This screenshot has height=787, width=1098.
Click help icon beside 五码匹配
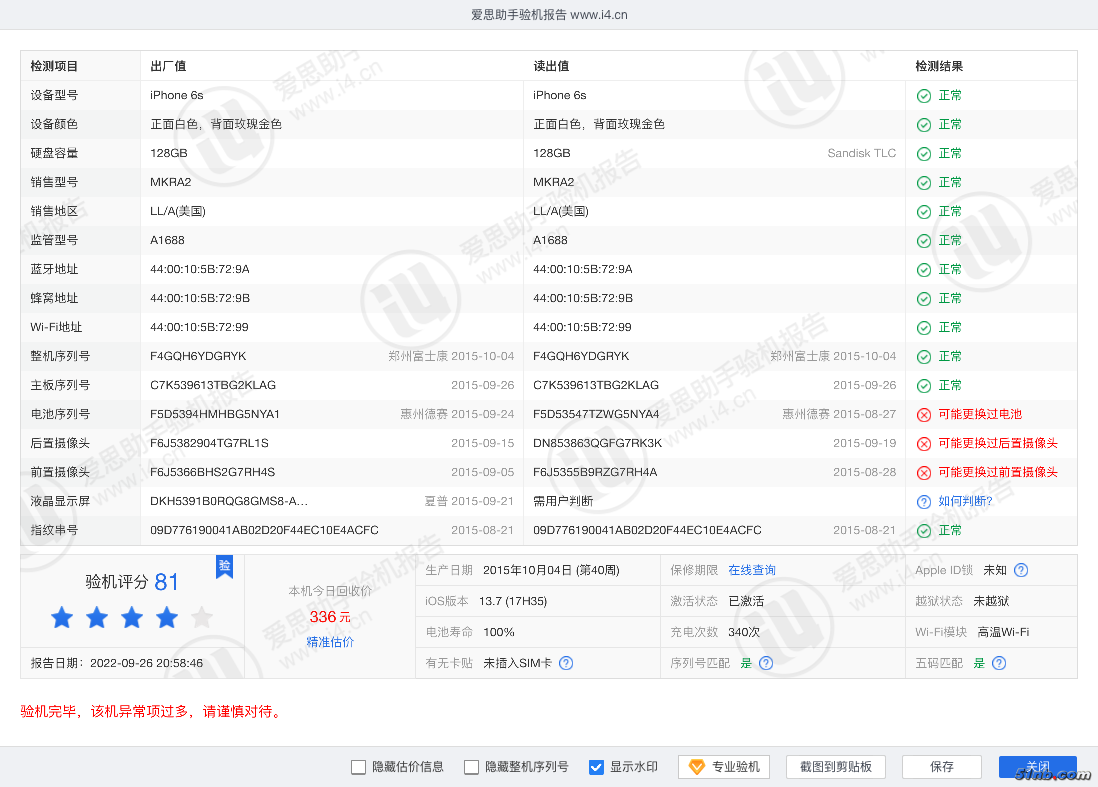(999, 663)
